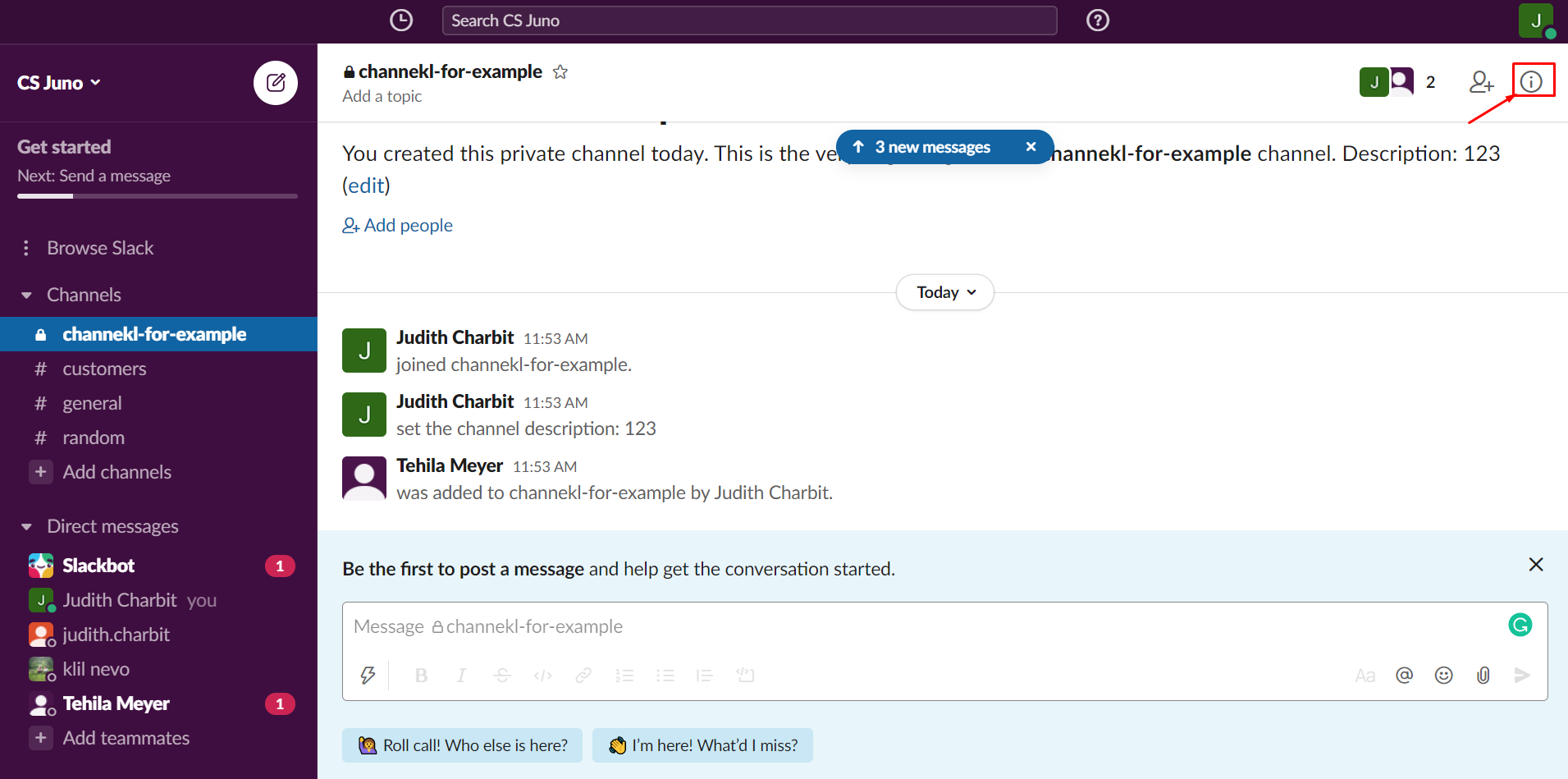This screenshot has height=779, width=1568.
Task: Star the channekl-for-example channel
Action: 560,72
